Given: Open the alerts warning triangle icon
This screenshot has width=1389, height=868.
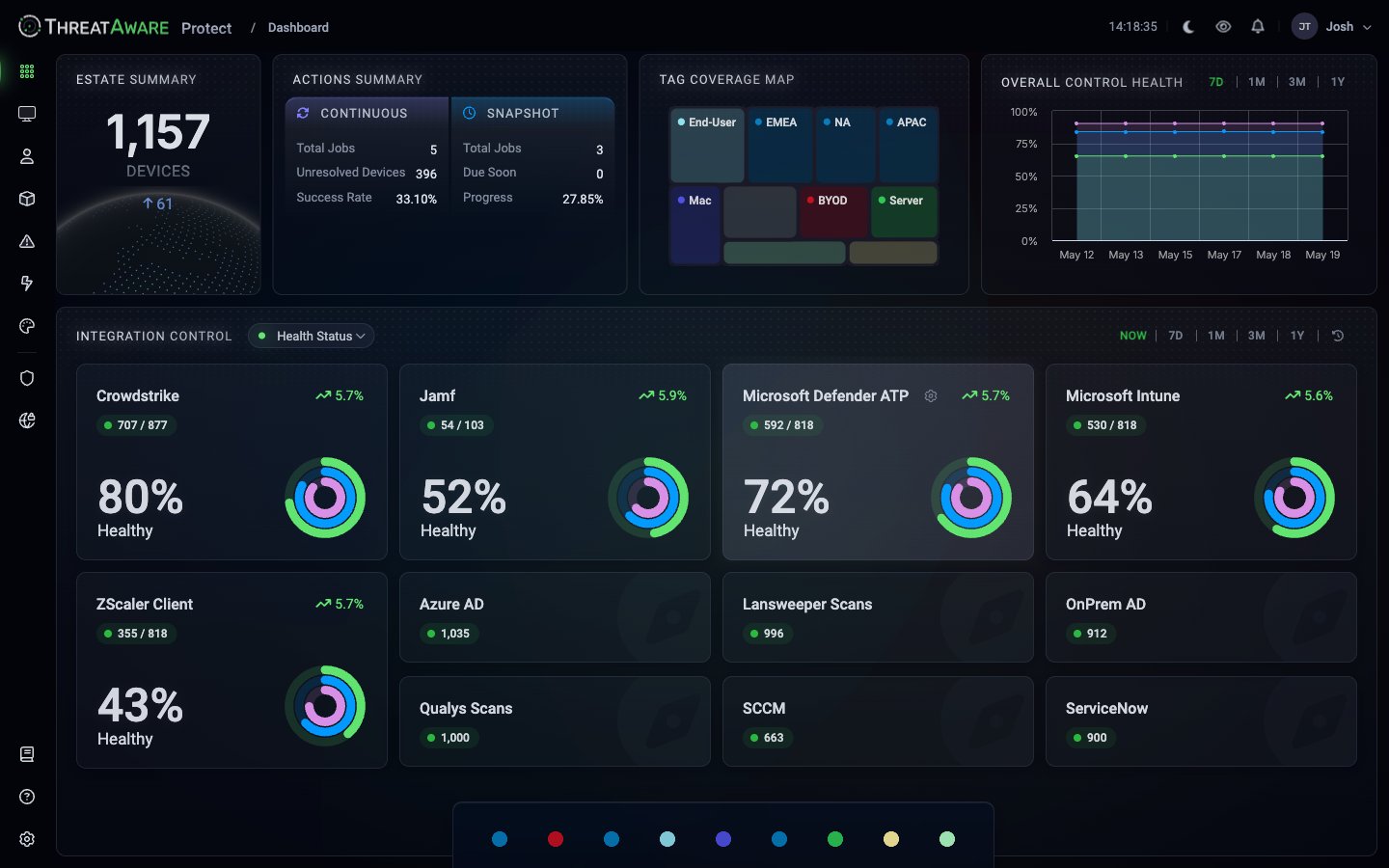Looking at the screenshot, I should 27,241.
